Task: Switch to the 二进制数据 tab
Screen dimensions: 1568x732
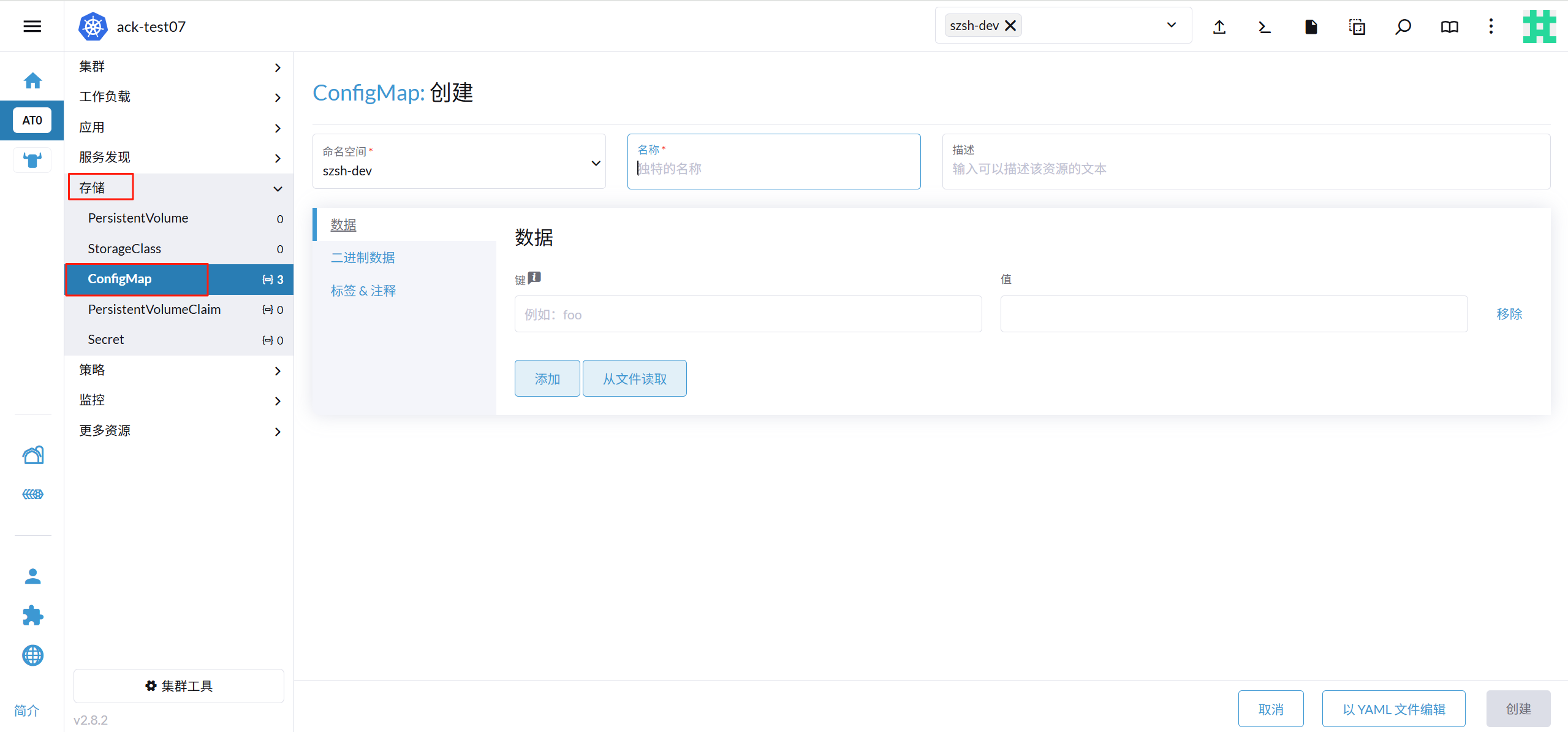Action: 363,257
